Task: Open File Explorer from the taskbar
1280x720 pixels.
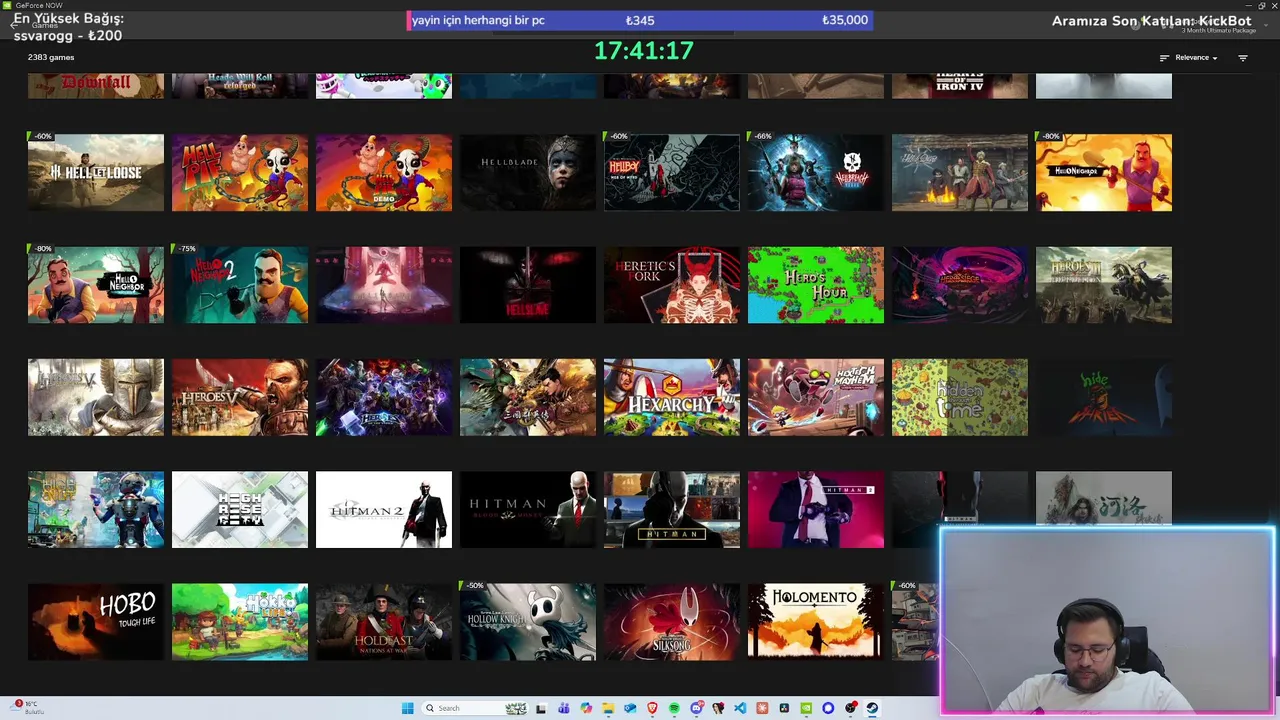Action: (x=608, y=708)
